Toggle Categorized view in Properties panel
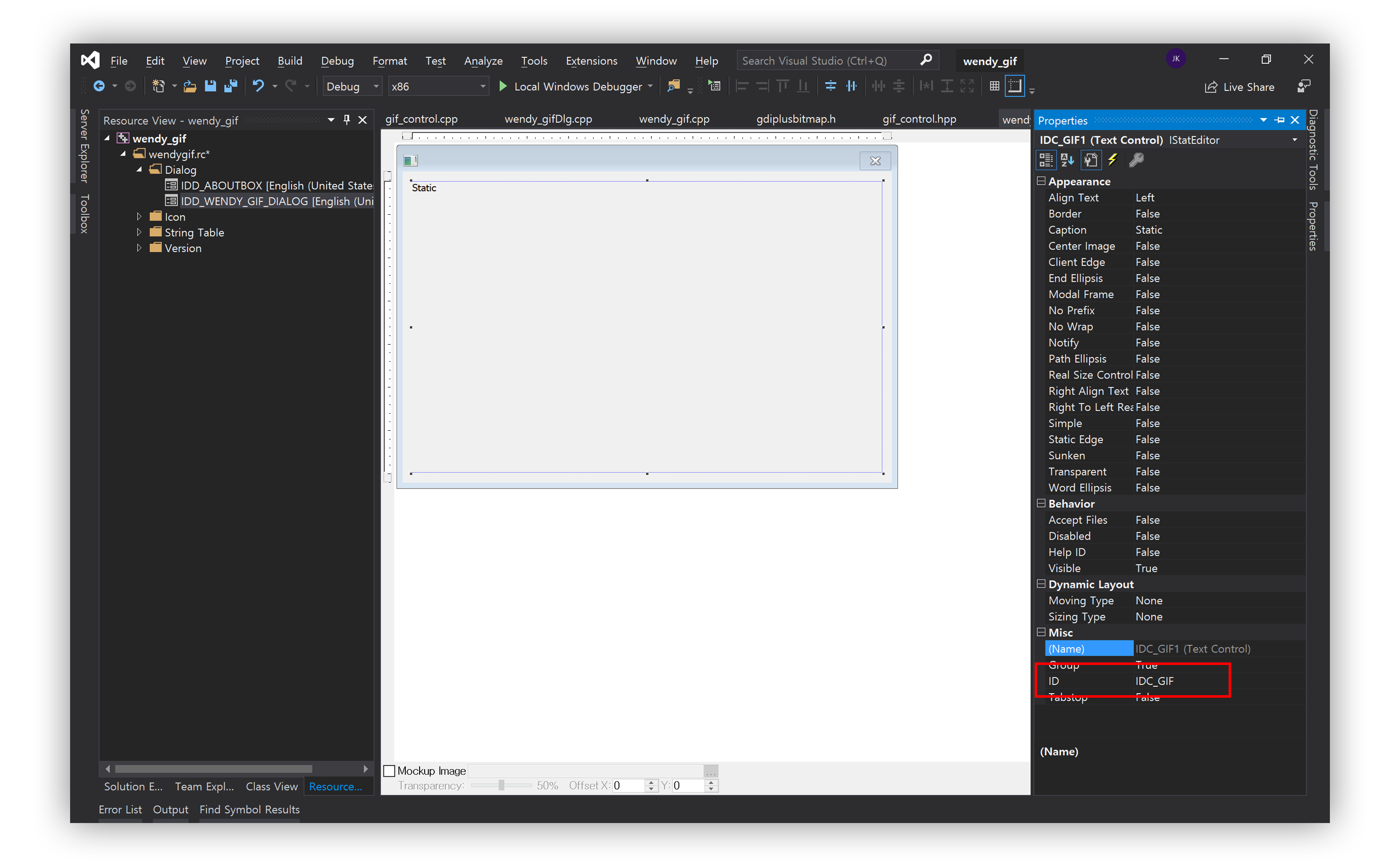Image resolution: width=1400 pixels, height=866 pixels. pos(1045,161)
